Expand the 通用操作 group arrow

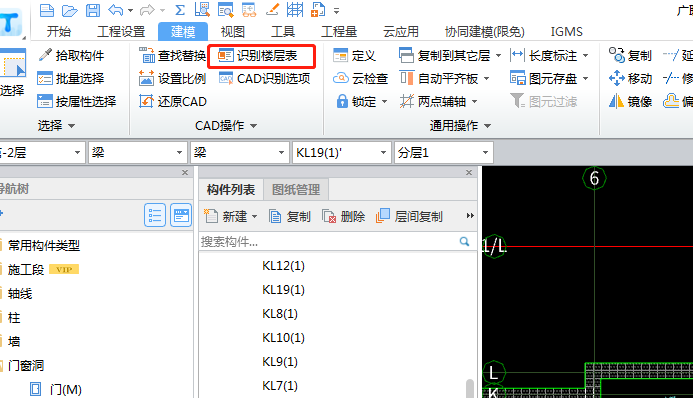487,126
